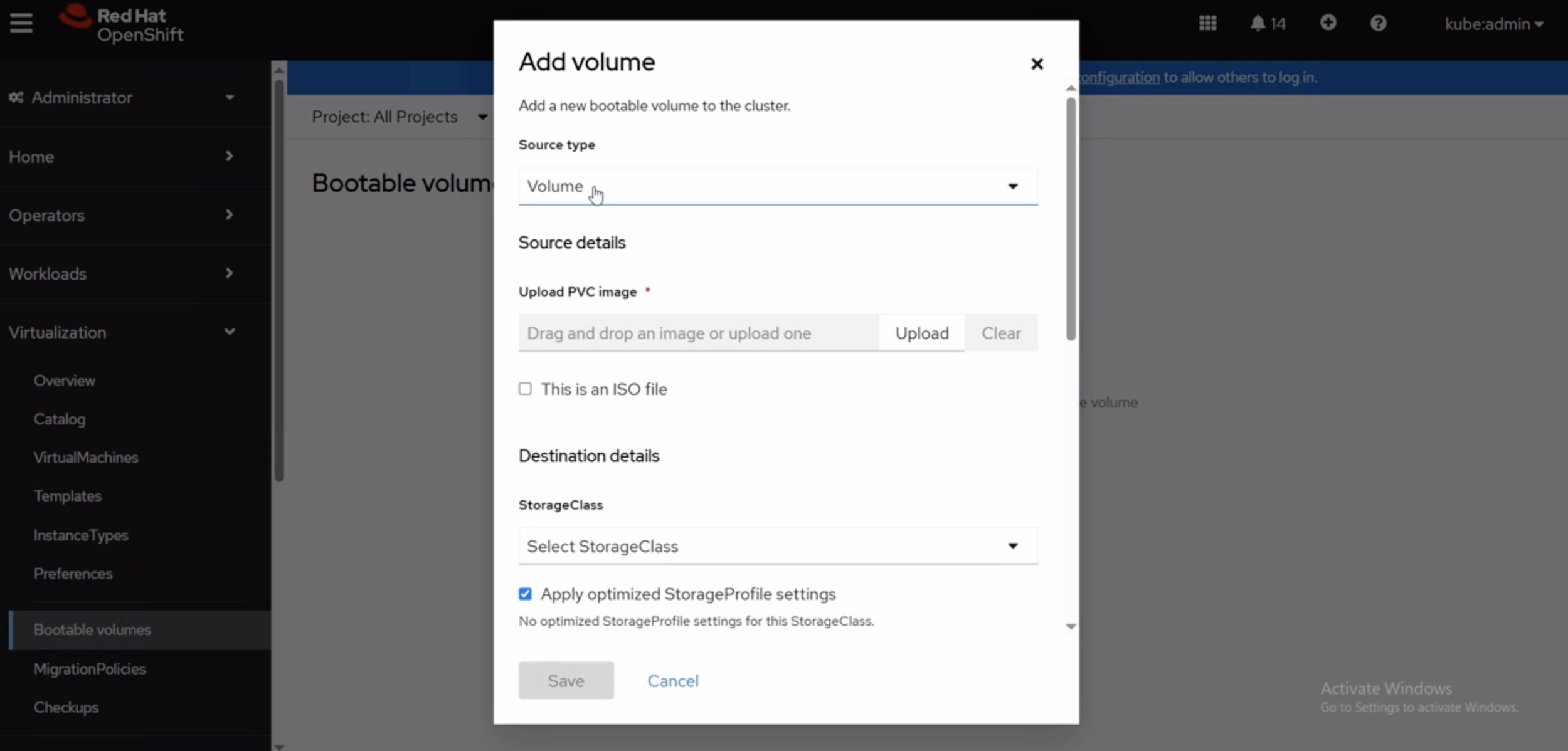1568x751 pixels.
Task: Click the hamburger navigation menu icon
Action: 21,23
